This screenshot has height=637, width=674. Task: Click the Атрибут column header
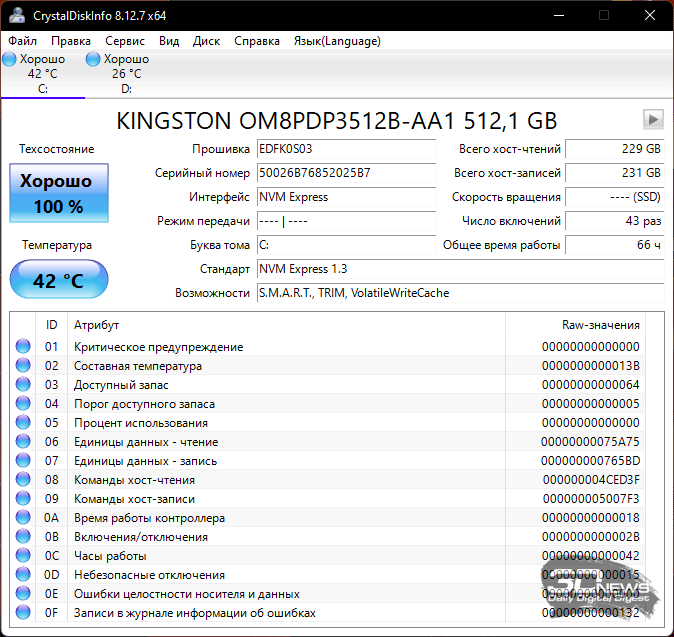click(286, 325)
